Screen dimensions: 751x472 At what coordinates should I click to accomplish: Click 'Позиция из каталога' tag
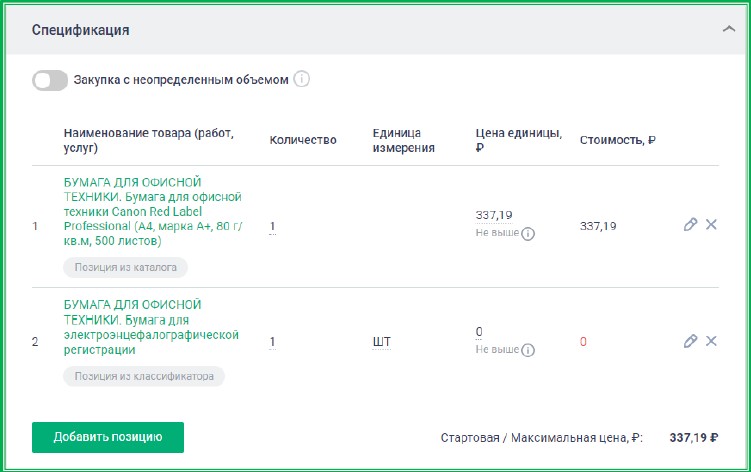[x=125, y=268]
